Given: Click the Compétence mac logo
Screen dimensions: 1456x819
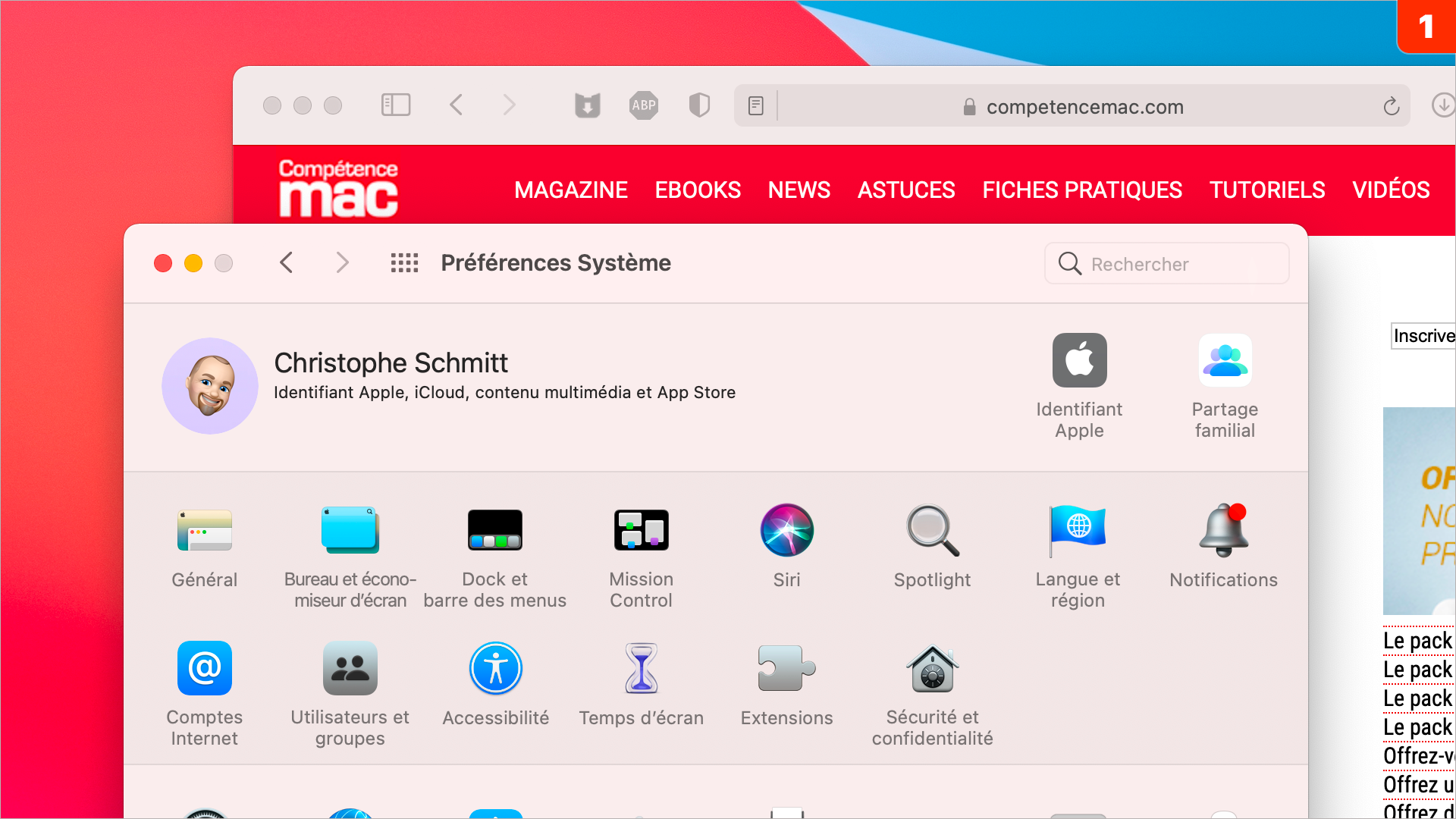Looking at the screenshot, I should pyautogui.click(x=338, y=188).
